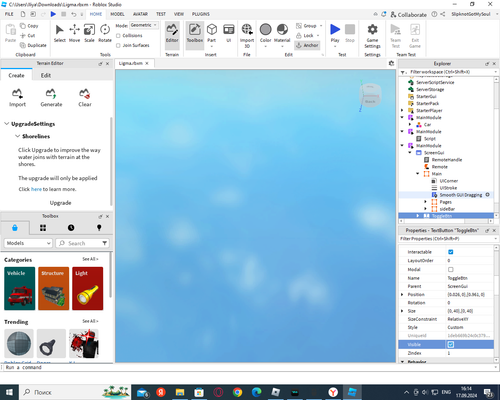Expand the Size property
The height and width of the screenshot is (400, 500).
pos(402,311)
